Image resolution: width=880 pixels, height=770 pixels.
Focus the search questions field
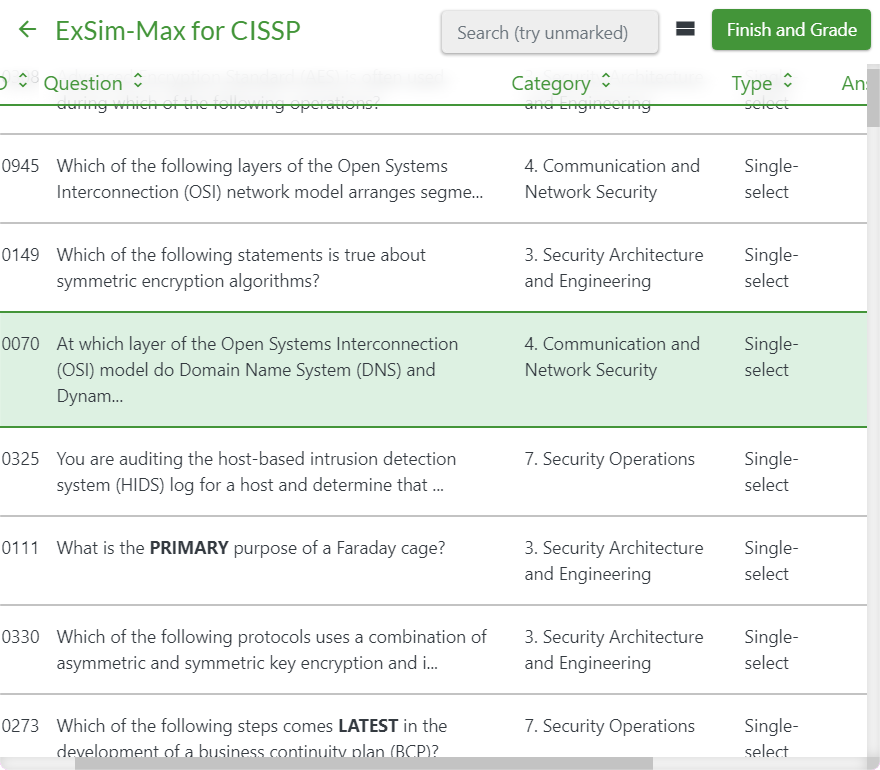pyautogui.click(x=549, y=32)
